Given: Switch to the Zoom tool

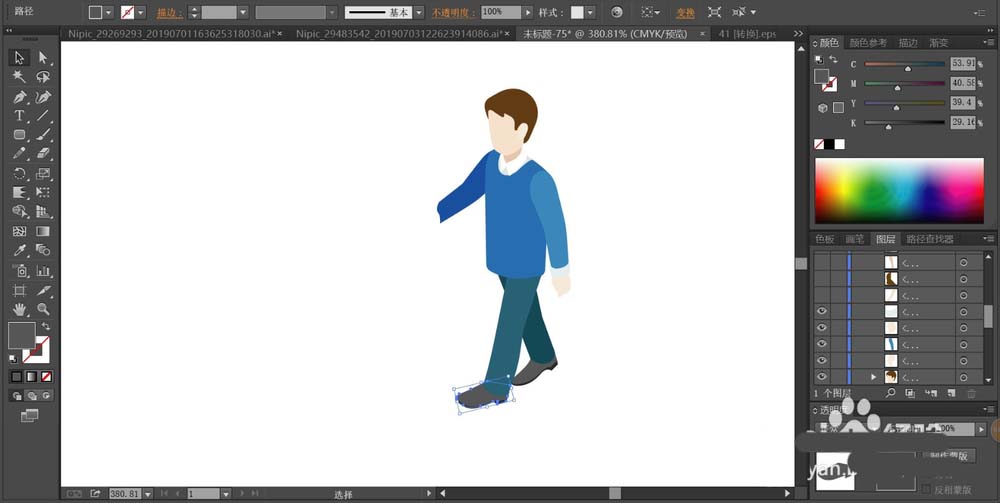Looking at the screenshot, I should [43, 309].
